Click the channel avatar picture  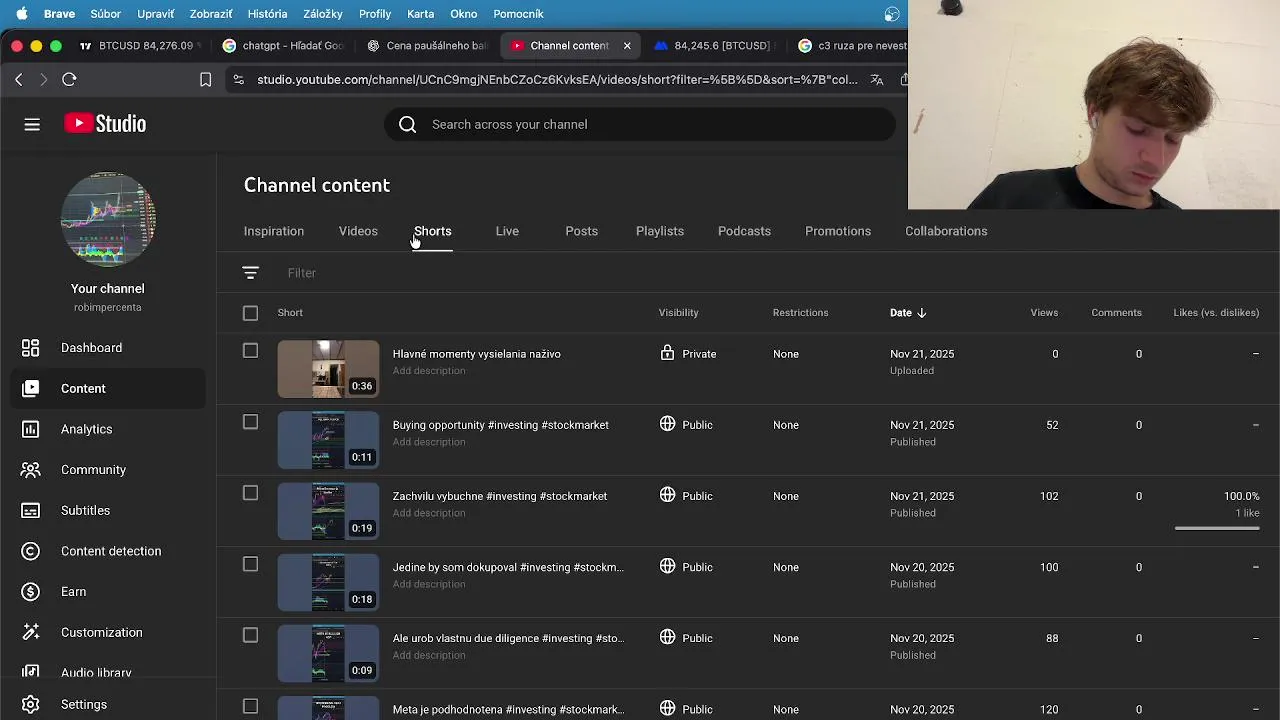pyautogui.click(x=108, y=219)
